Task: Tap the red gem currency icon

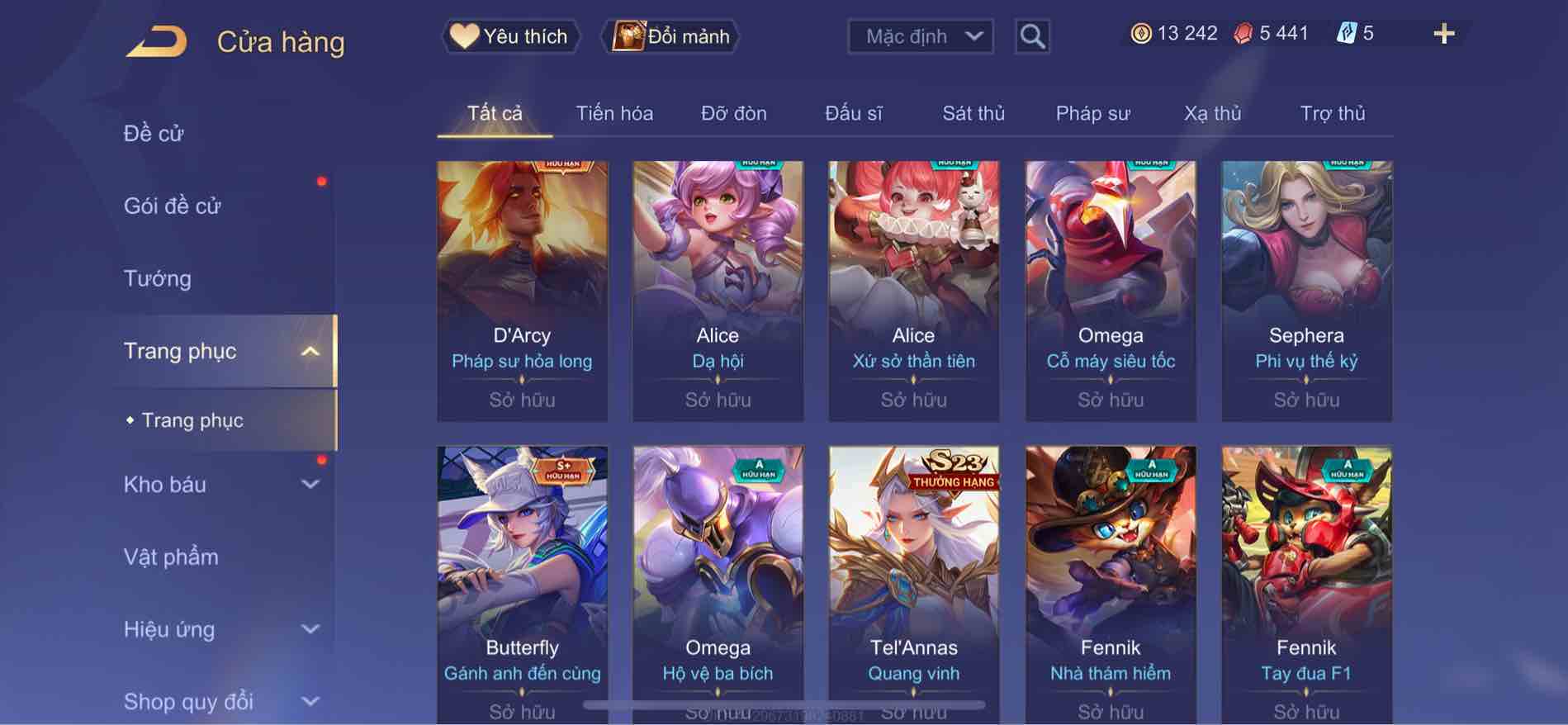Action: click(x=1244, y=34)
